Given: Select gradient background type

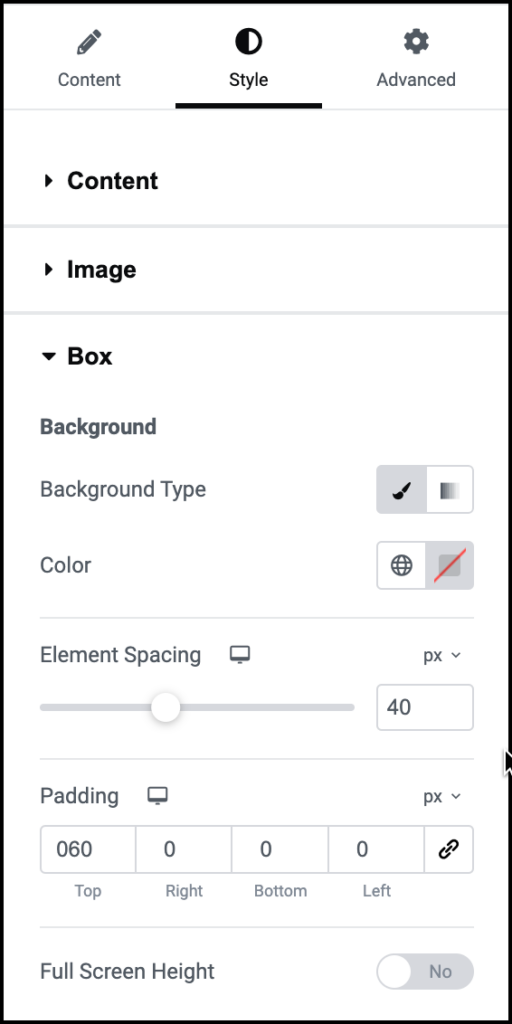Looking at the screenshot, I should pos(450,490).
